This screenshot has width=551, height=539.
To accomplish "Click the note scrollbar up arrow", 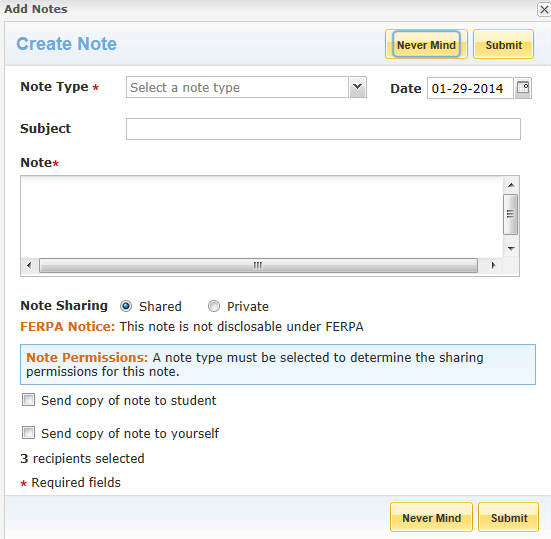I will pyautogui.click(x=511, y=185).
